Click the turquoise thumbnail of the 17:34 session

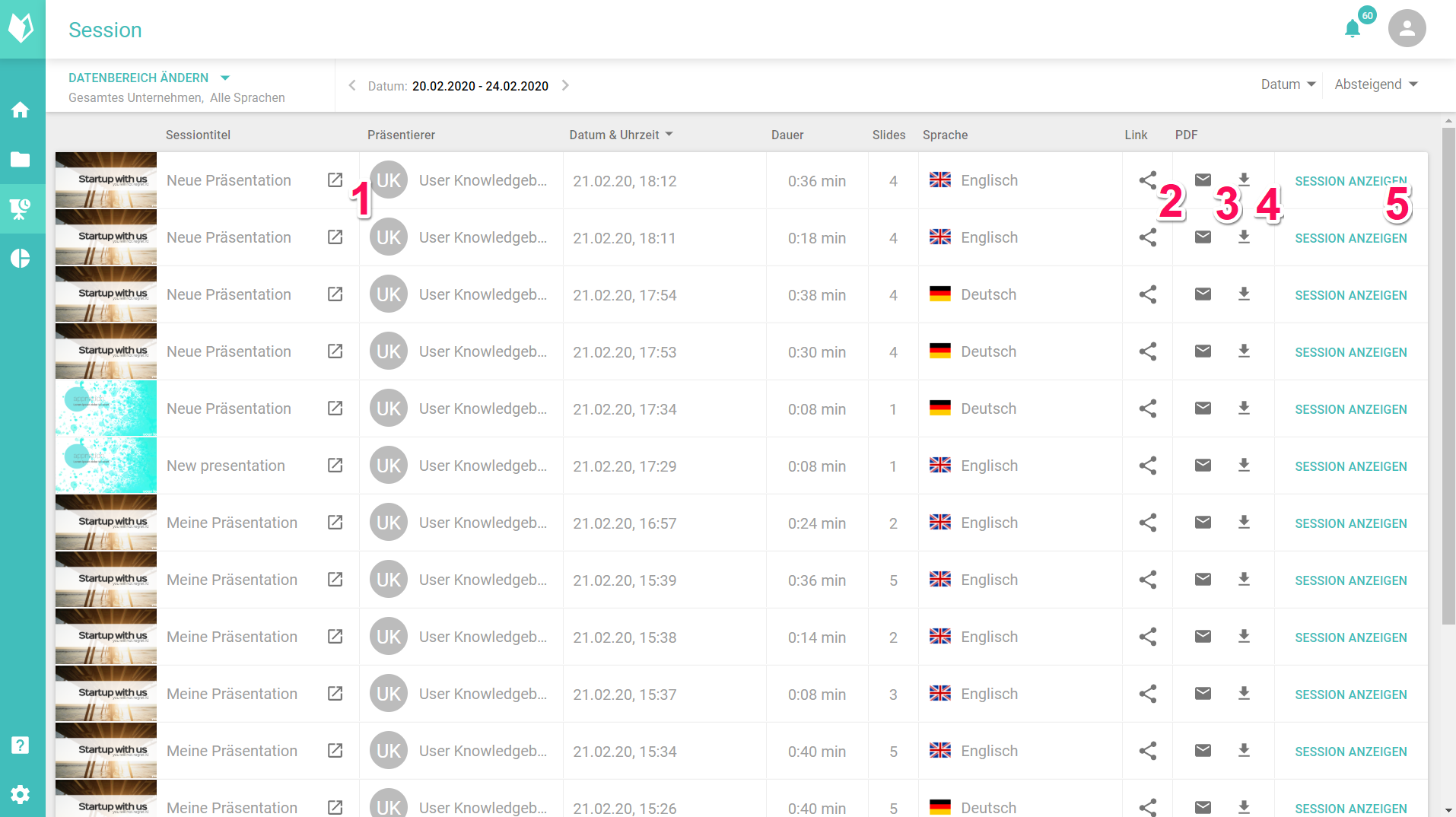106,408
